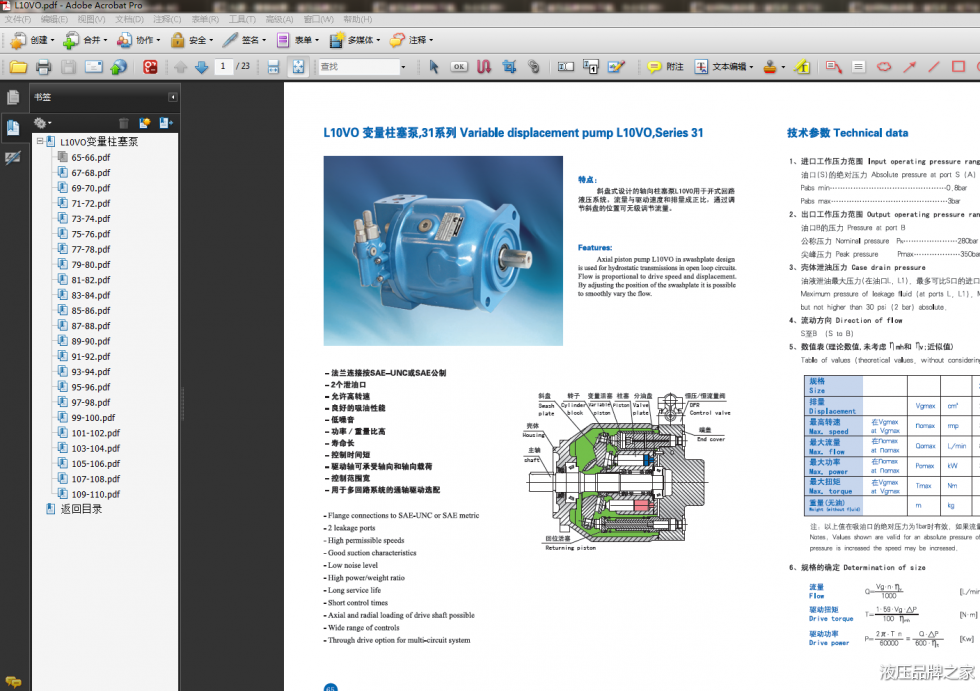The image size is (980, 691).
Task: Open the 工具(T) menu
Action: (x=242, y=19)
